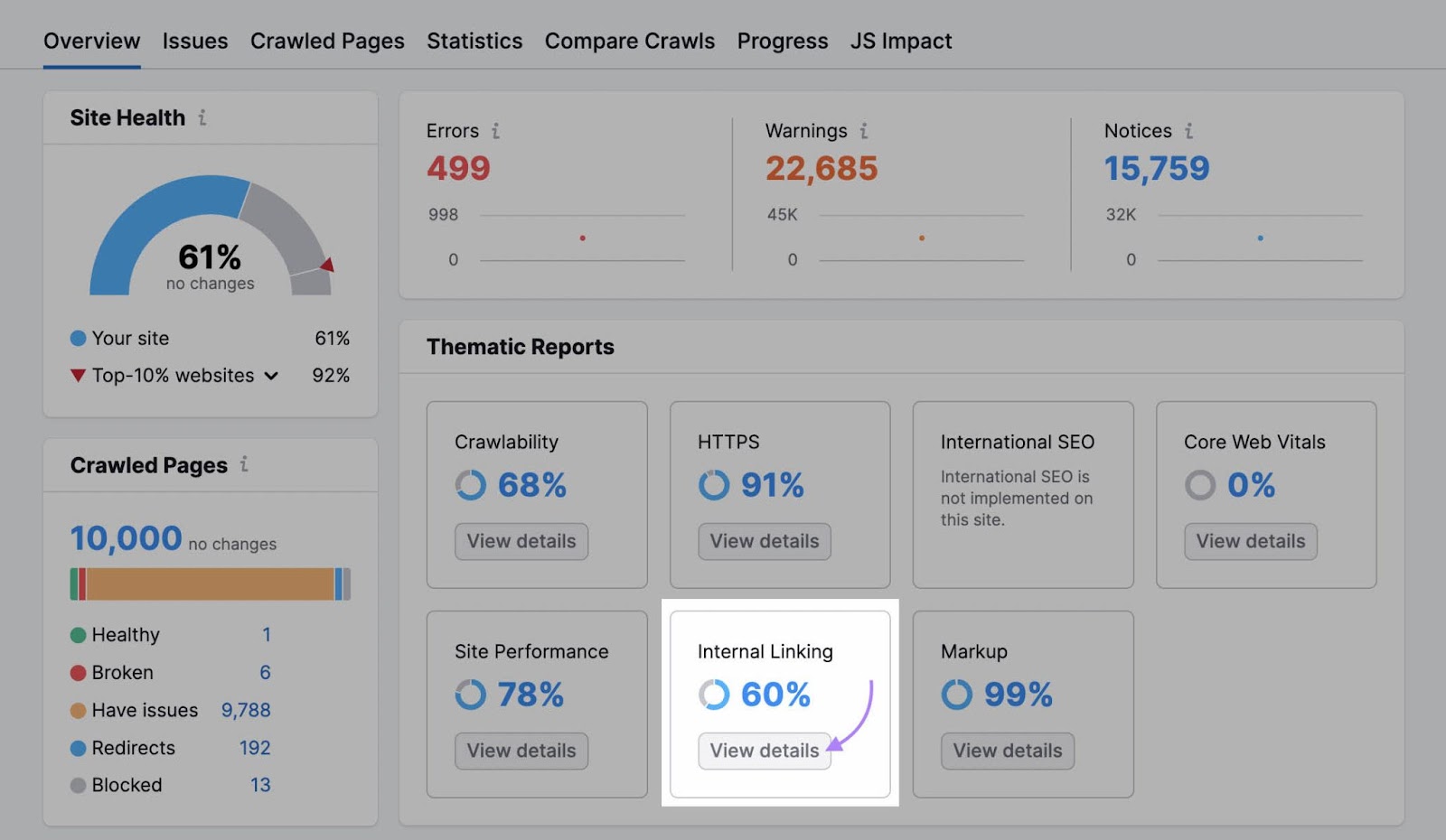The width and height of the screenshot is (1446, 840).
Task: Click the Markup progress ring icon
Action: (x=957, y=695)
